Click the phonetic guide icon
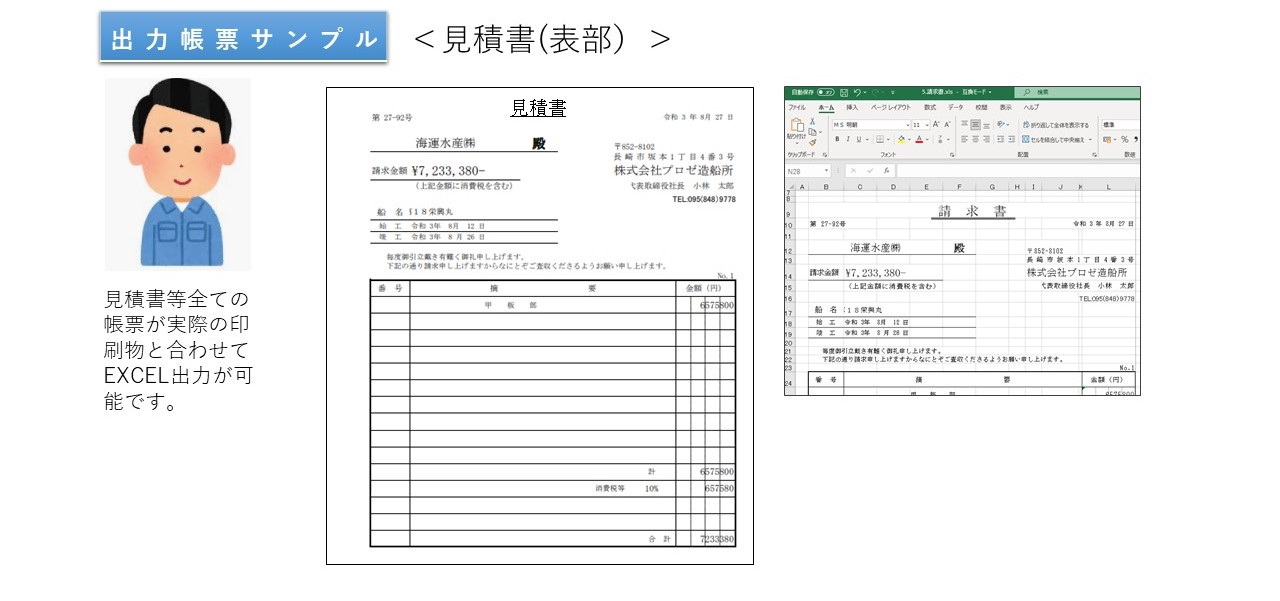The height and width of the screenshot is (601, 1280). coord(941,139)
